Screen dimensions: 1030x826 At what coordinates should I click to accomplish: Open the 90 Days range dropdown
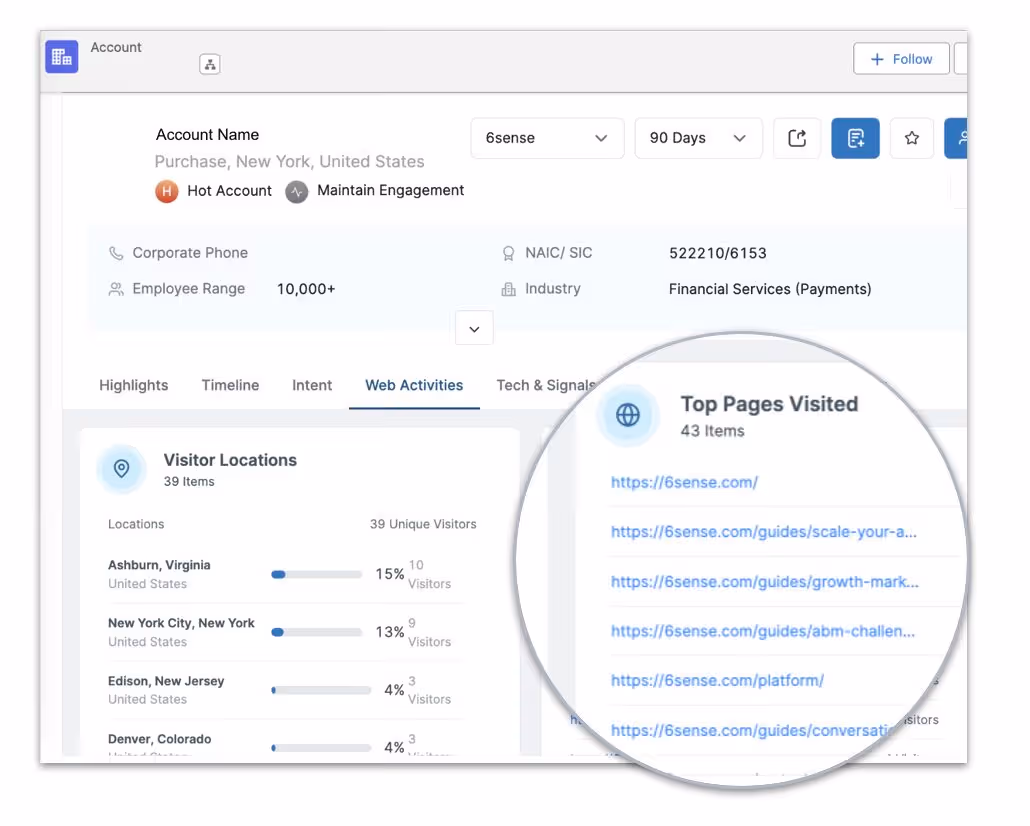click(698, 138)
